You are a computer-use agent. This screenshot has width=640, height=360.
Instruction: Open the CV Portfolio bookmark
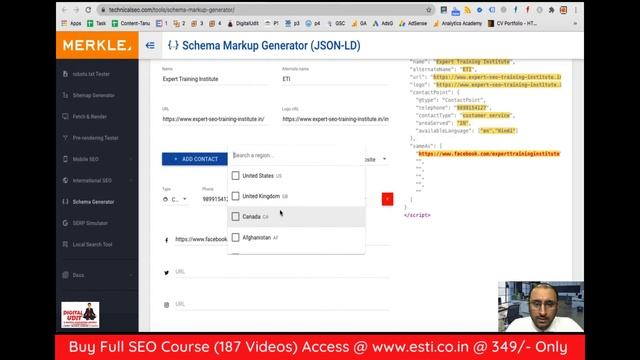512,24
